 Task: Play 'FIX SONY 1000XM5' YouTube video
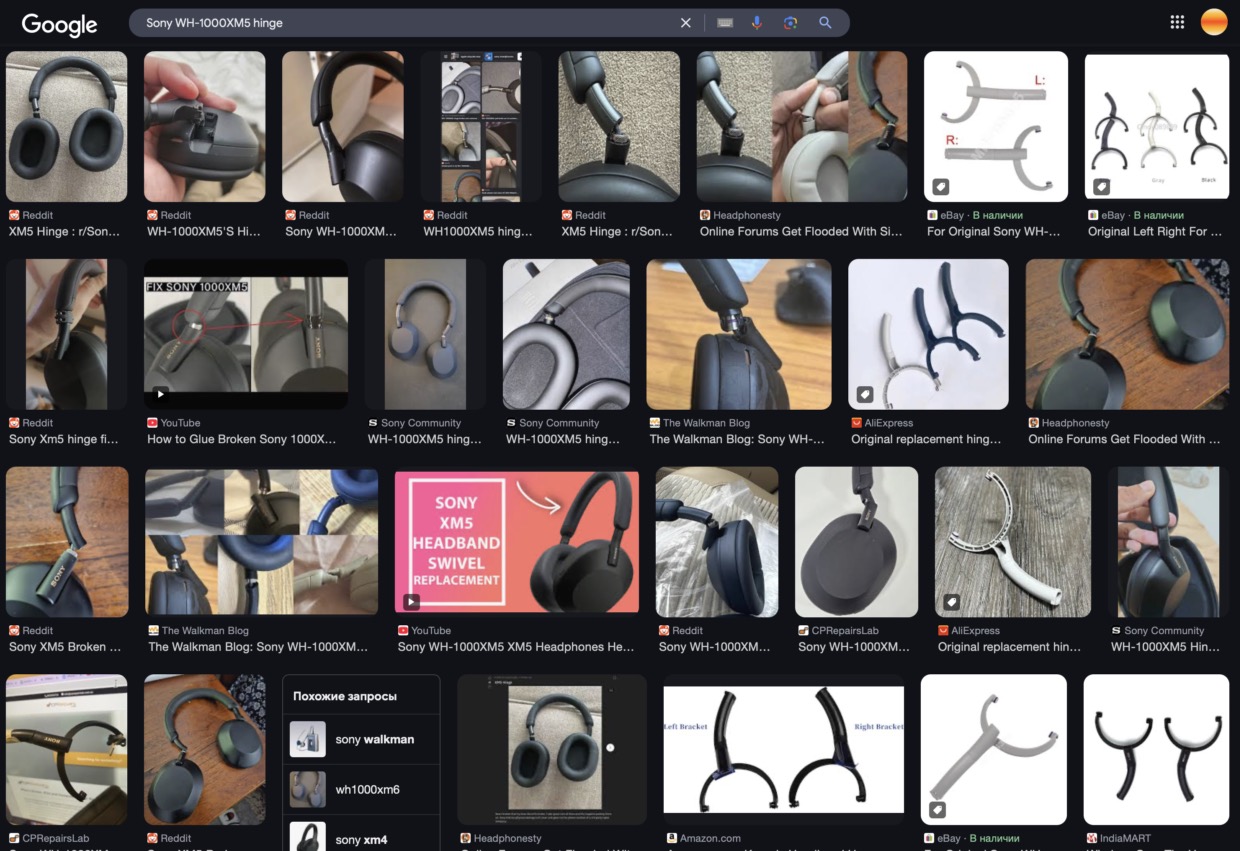[x=246, y=334]
